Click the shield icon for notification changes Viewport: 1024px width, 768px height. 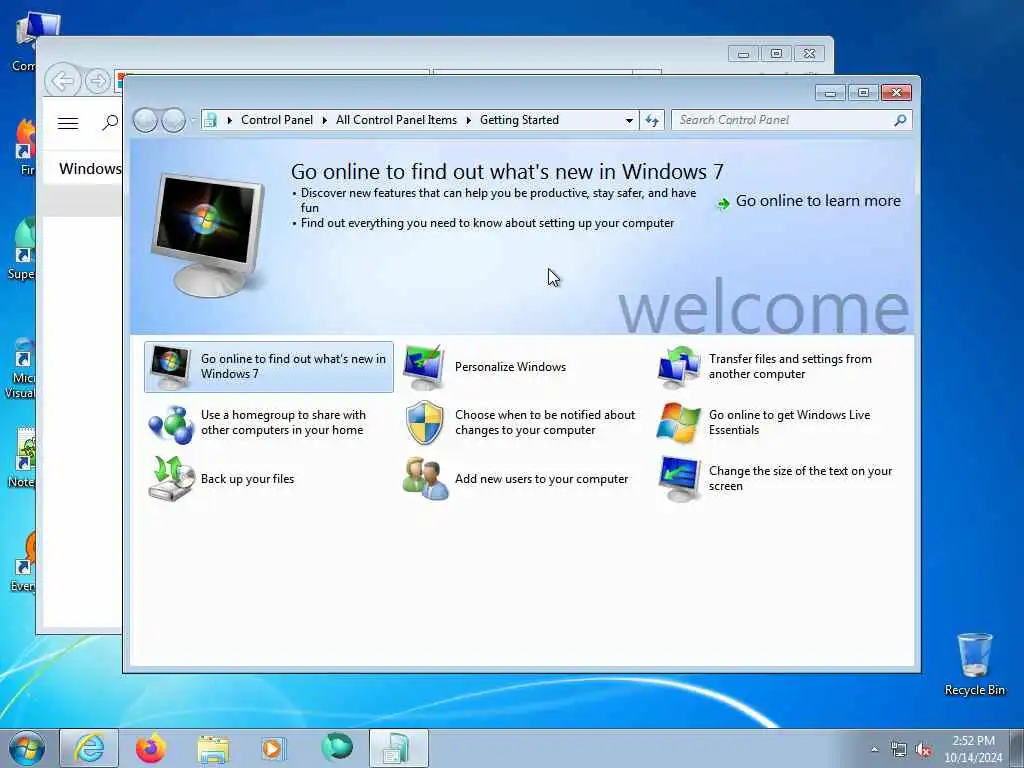tap(424, 423)
